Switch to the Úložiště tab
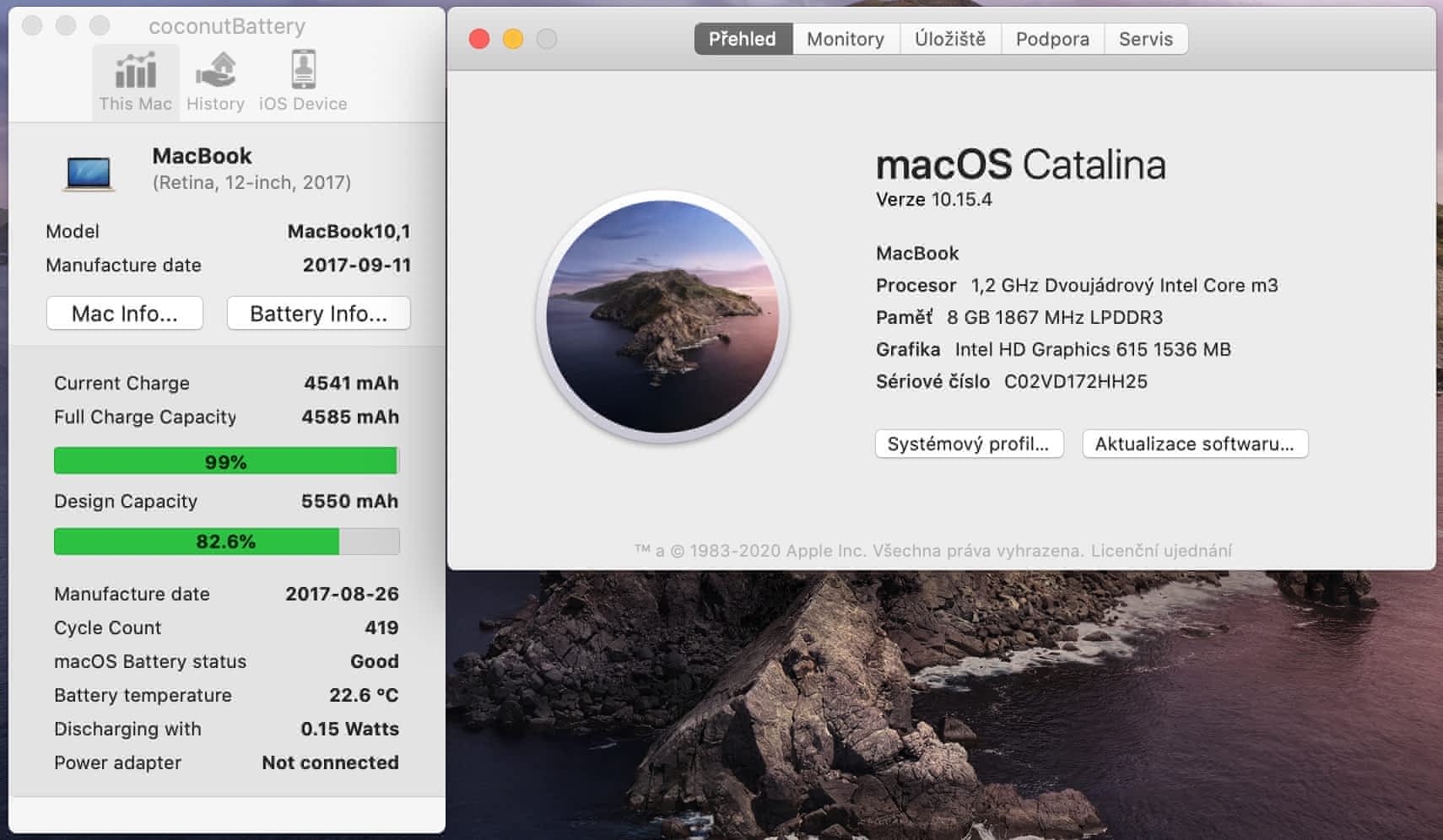 (950, 39)
